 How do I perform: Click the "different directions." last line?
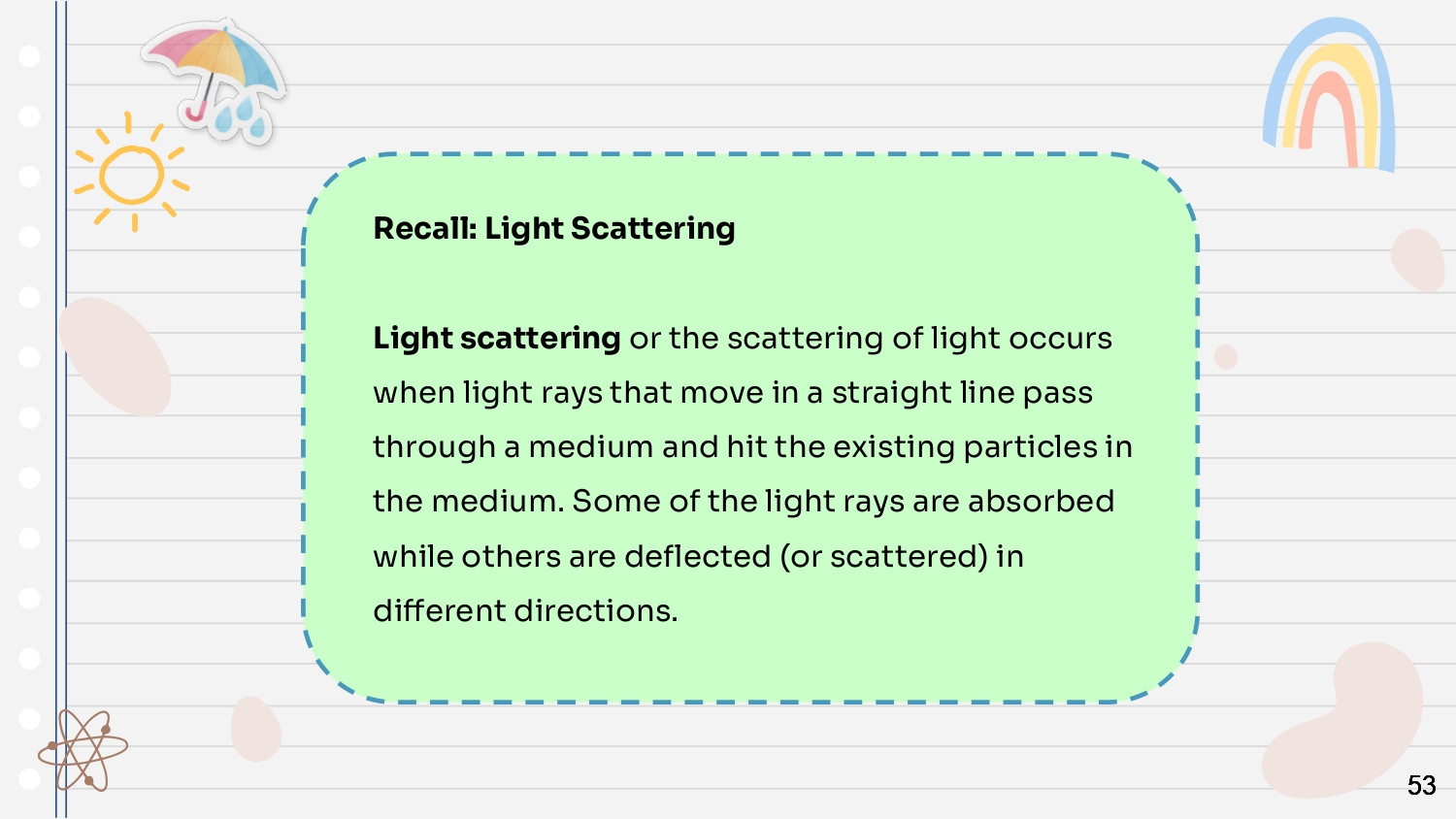pos(525,610)
